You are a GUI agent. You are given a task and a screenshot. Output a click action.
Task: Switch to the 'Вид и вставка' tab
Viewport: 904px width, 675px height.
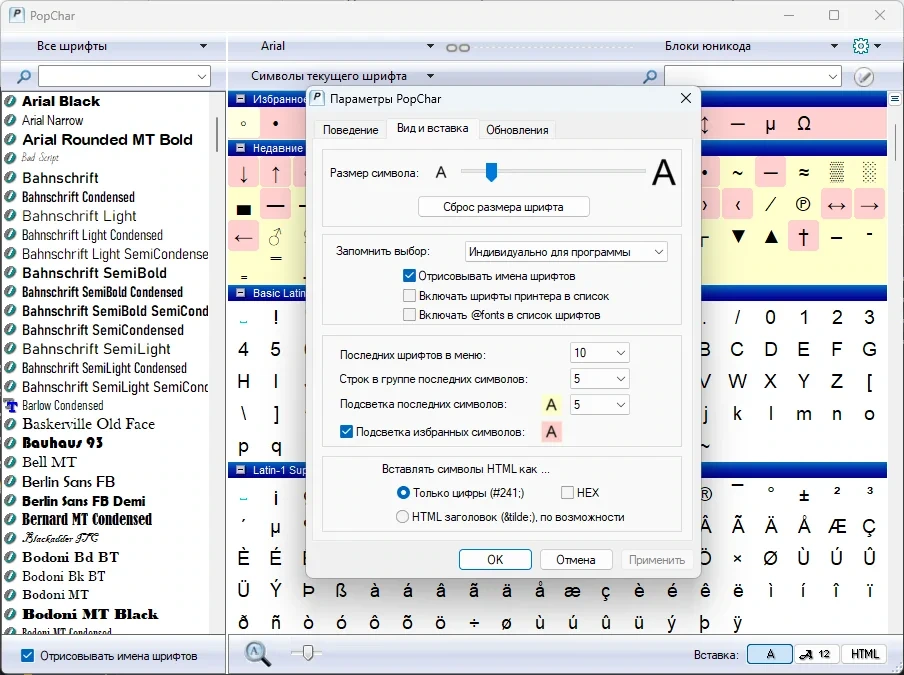[432, 128]
